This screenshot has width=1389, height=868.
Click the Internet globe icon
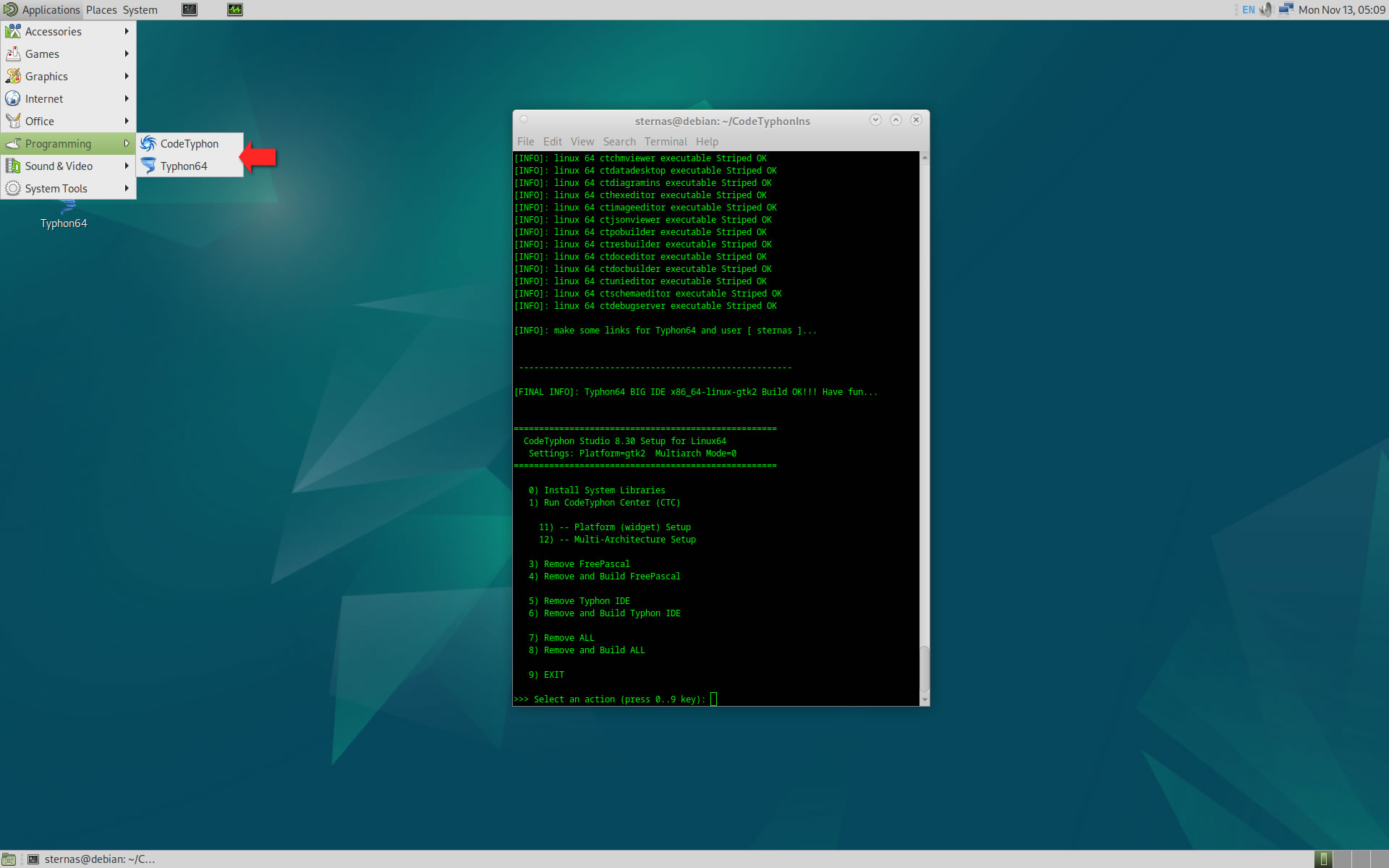pyautogui.click(x=13, y=99)
